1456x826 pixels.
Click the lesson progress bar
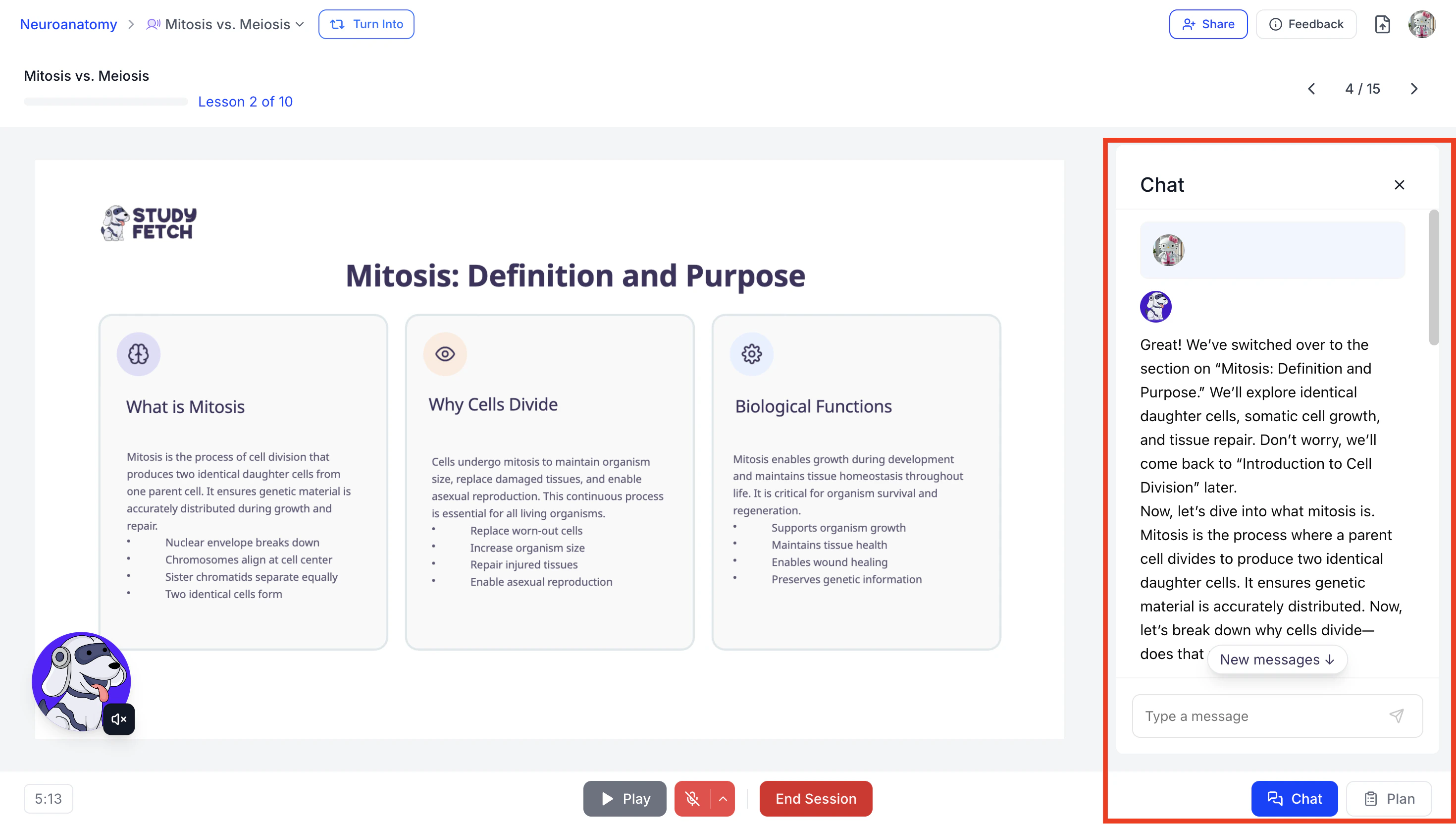click(105, 102)
